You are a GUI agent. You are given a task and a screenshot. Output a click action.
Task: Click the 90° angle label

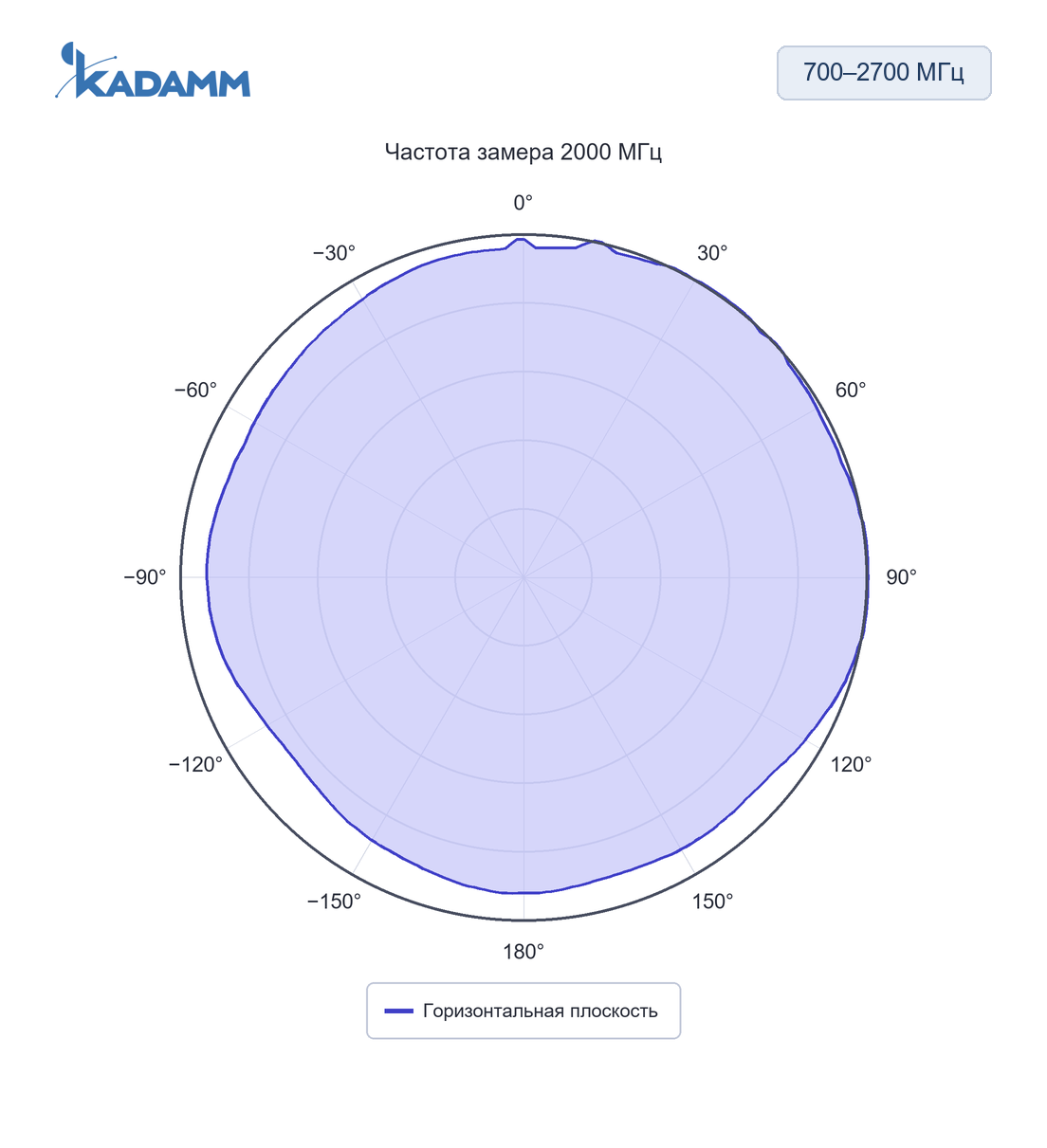[901, 577]
